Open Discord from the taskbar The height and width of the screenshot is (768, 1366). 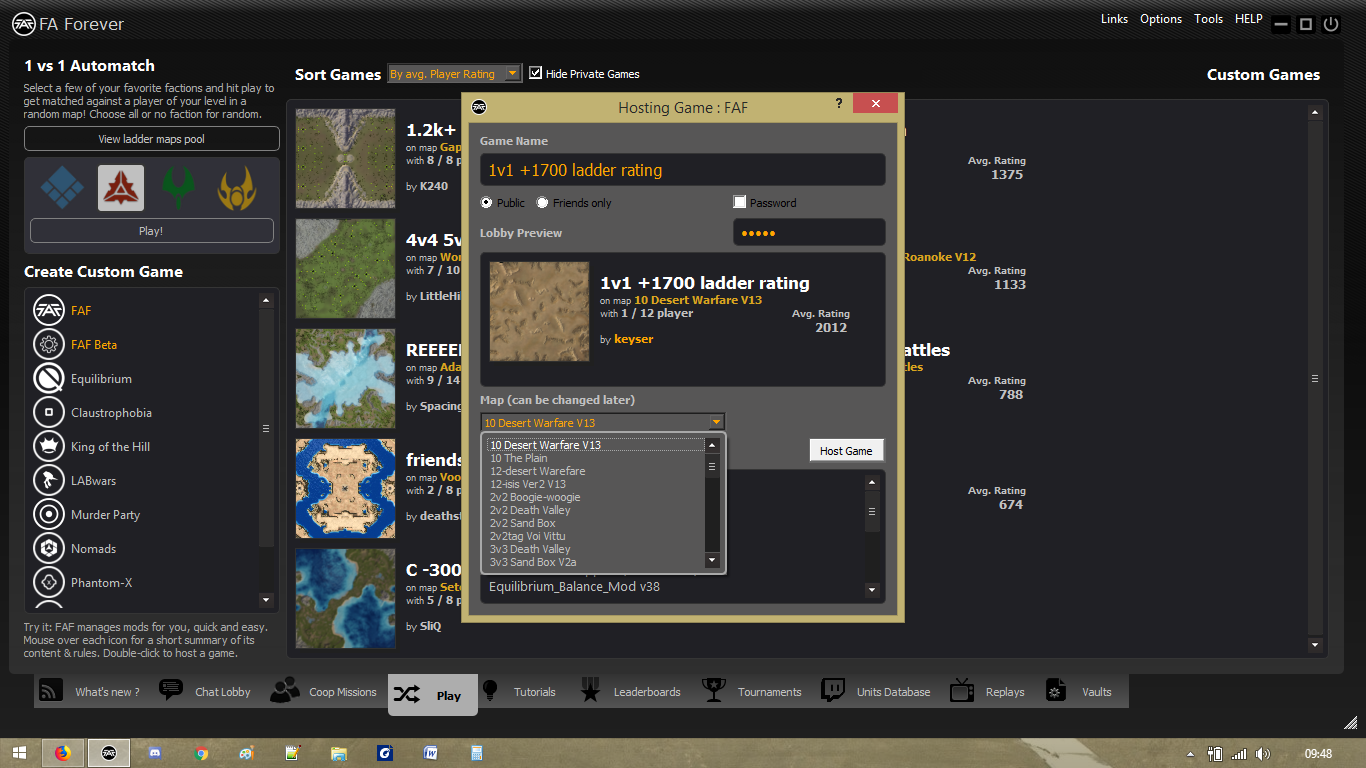click(x=155, y=753)
